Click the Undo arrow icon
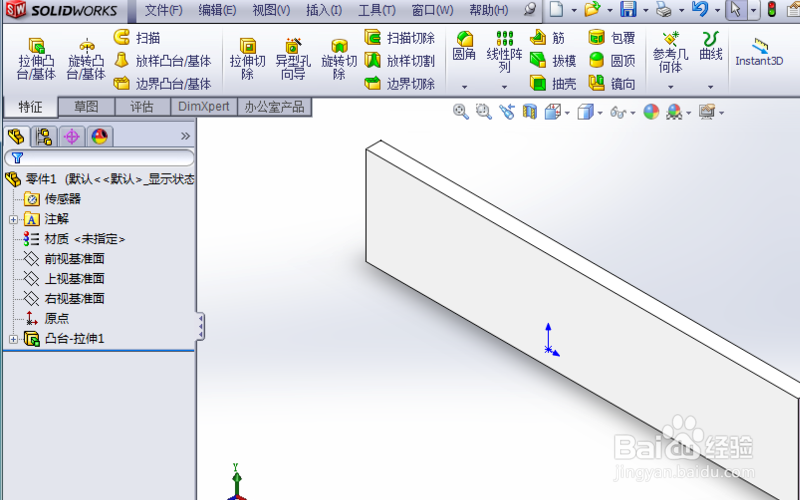800x500 pixels. [700, 9]
